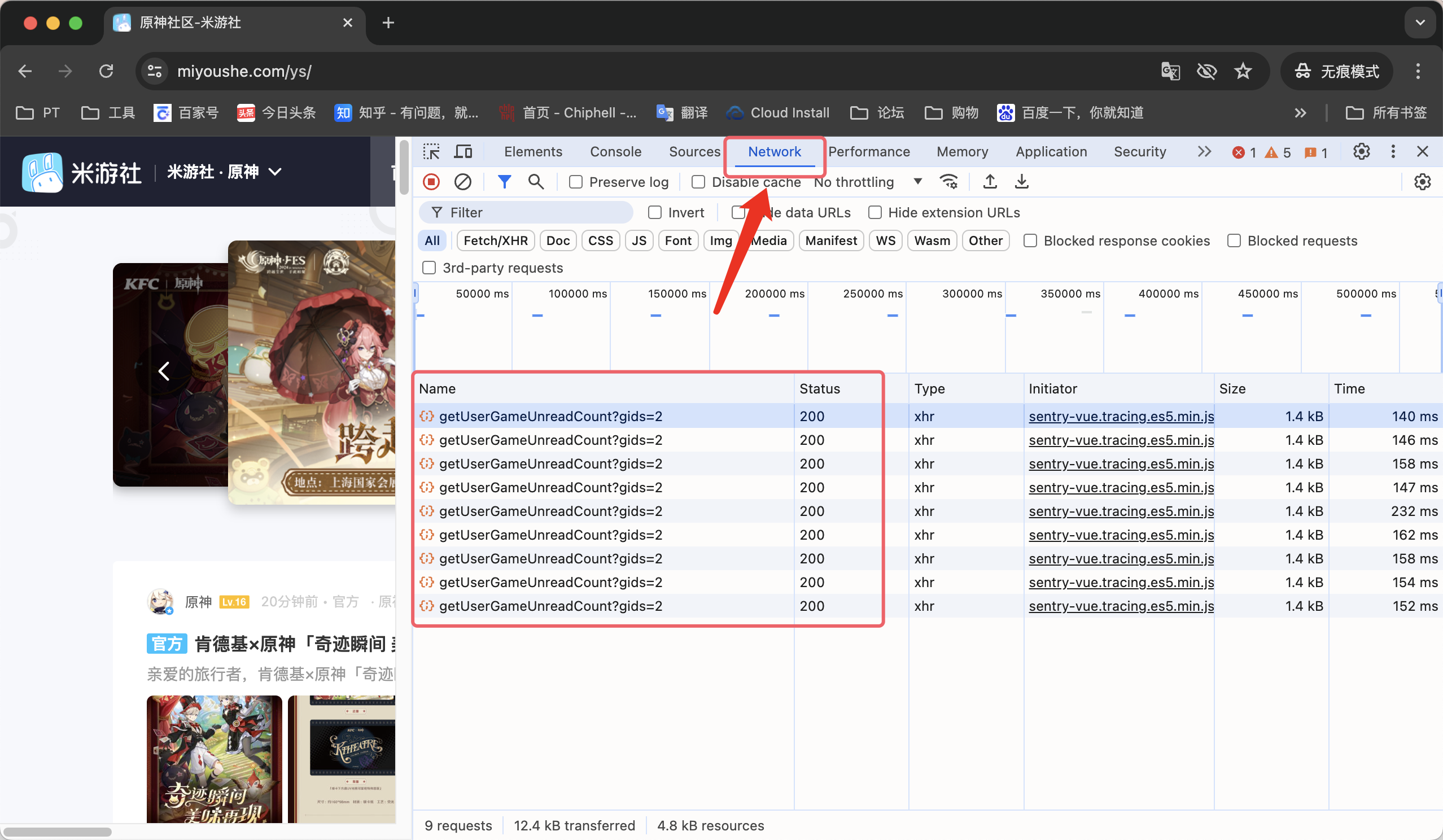1443x840 pixels.
Task: Select the Fetch/XHR filter
Action: (495, 240)
